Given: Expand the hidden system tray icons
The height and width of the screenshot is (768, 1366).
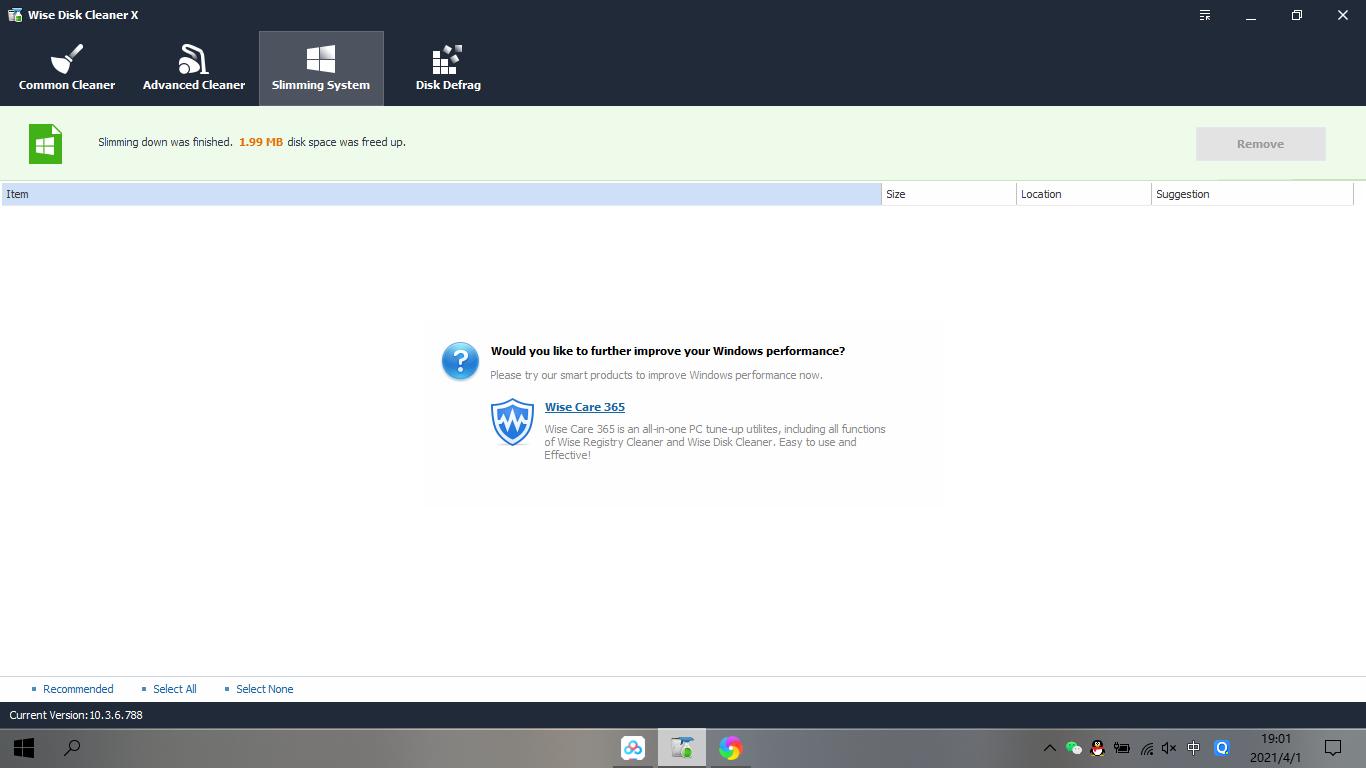Looking at the screenshot, I should [1049, 748].
